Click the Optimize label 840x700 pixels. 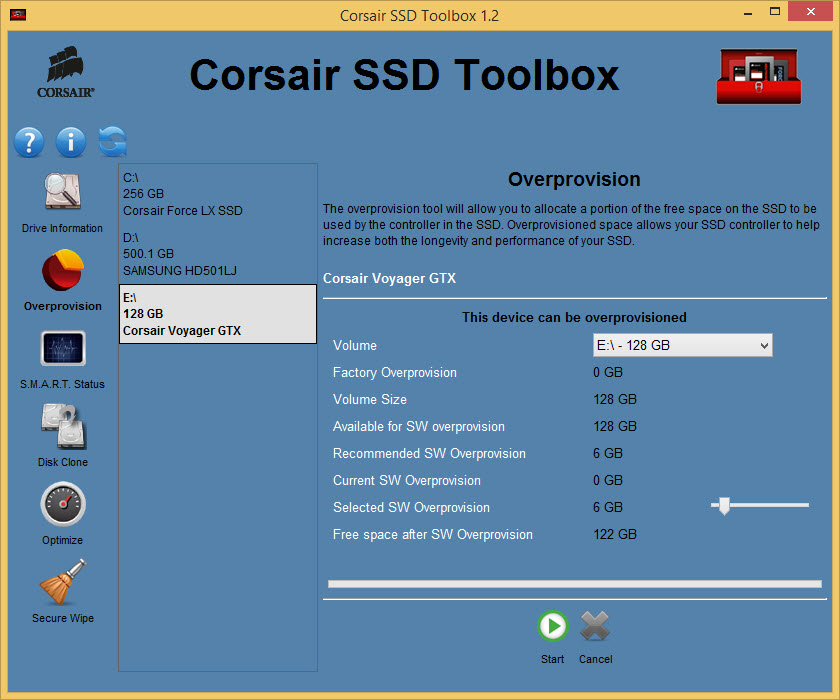pyautogui.click(x=62, y=540)
